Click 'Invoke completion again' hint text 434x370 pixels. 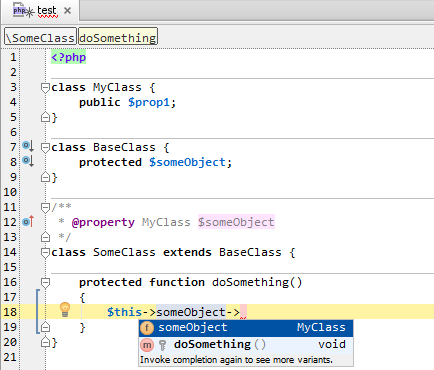click(x=236, y=360)
